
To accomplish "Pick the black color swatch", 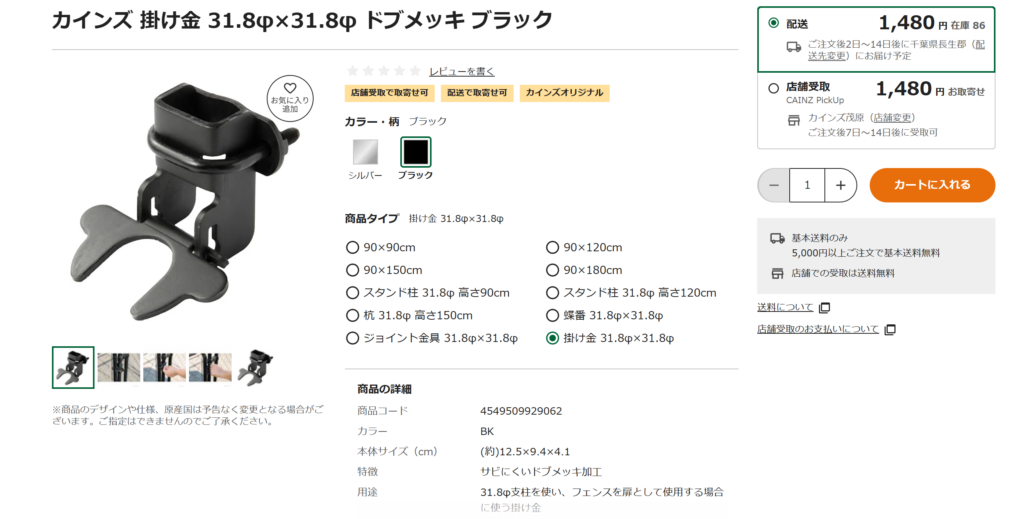I will (x=415, y=152).
